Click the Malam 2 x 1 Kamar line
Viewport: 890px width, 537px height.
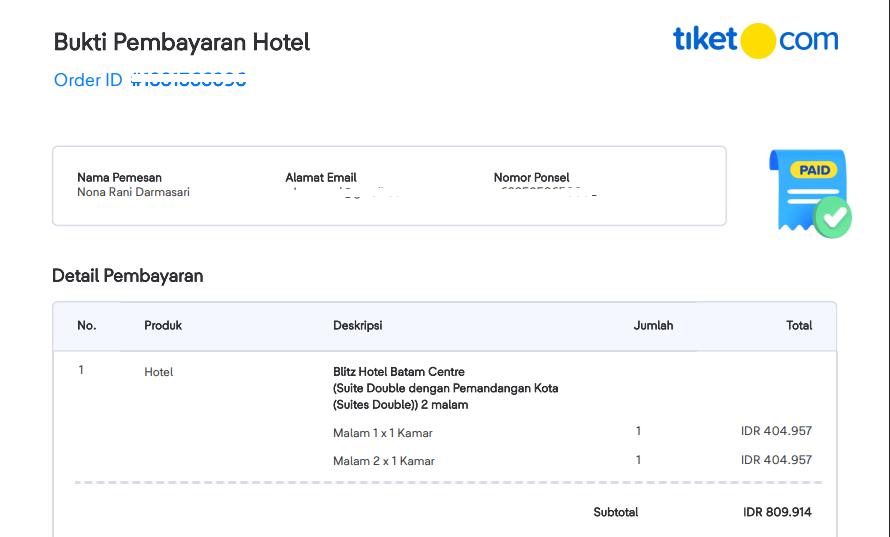pos(383,461)
